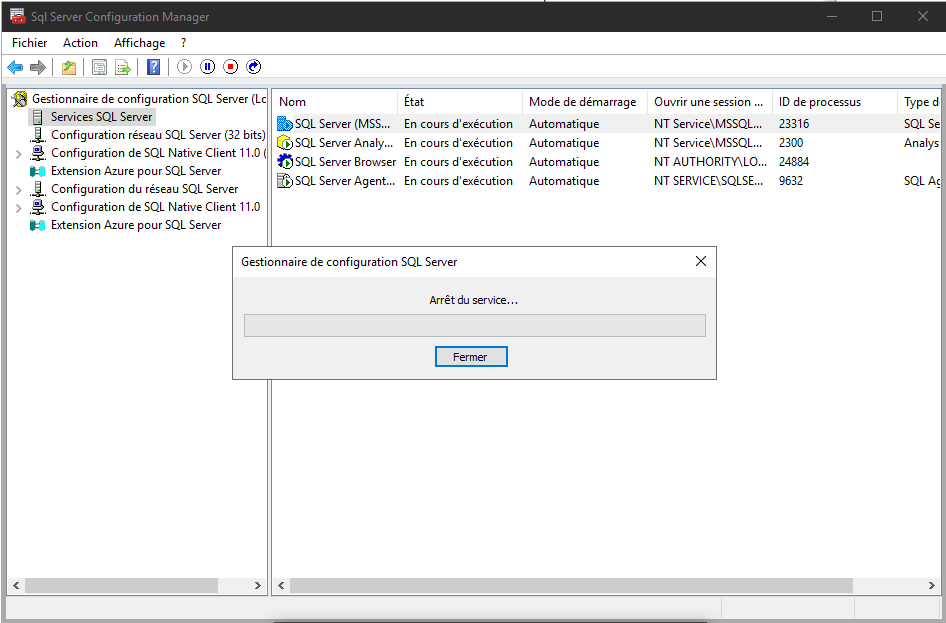Click left scroll arrow of tree pane
This screenshot has height=623, width=946.
tap(16, 586)
